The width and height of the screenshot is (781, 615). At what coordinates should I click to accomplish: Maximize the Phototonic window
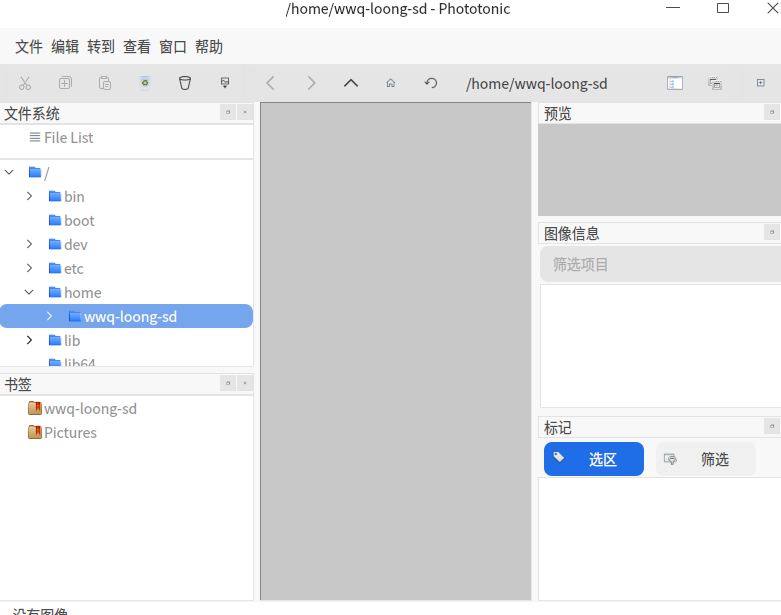pos(723,8)
